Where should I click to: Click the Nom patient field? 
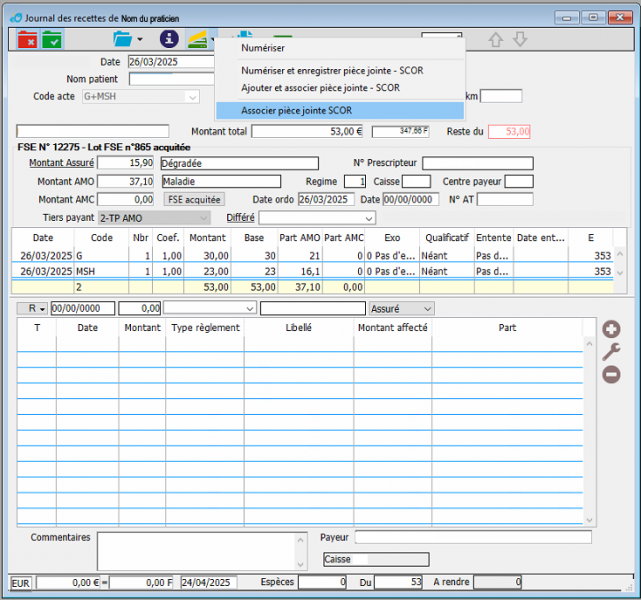pos(171,79)
